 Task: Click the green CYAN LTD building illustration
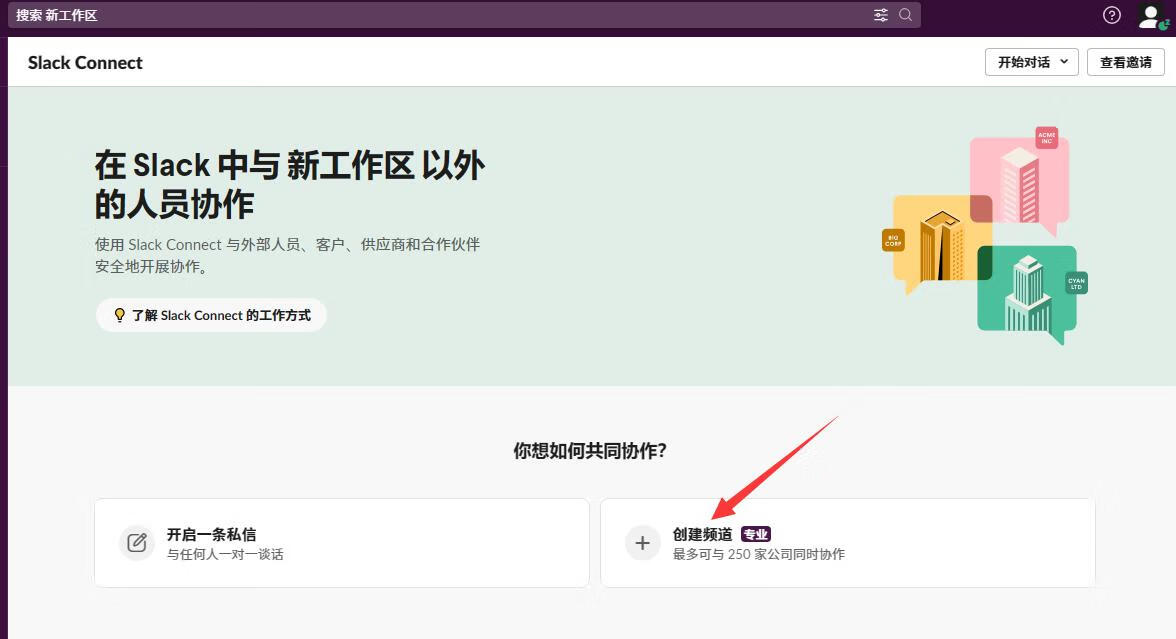pos(1031,294)
